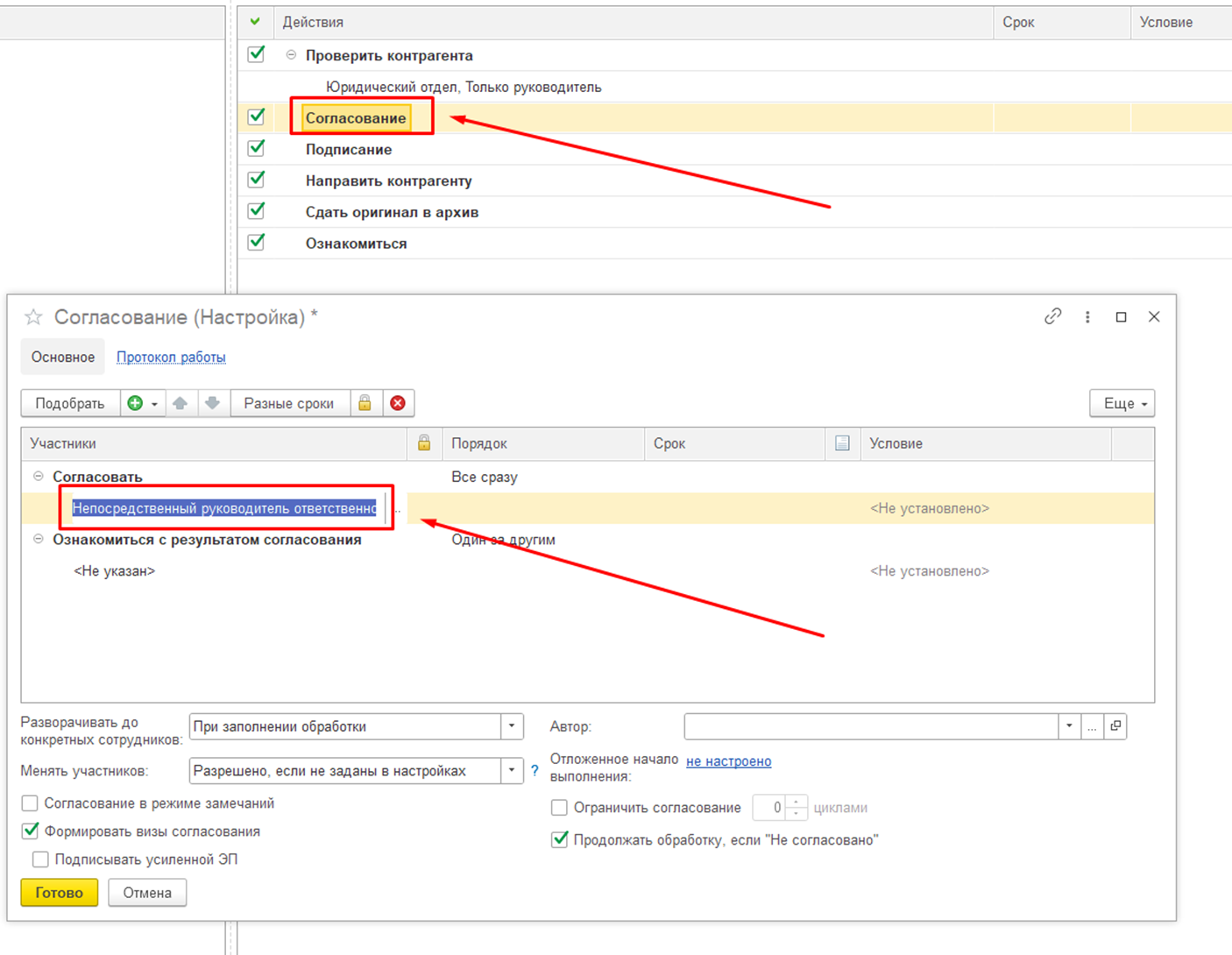Viewport: 1232px width, 955px height.
Task: Open the Еще menu dropdown
Action: click(1122, 403)
